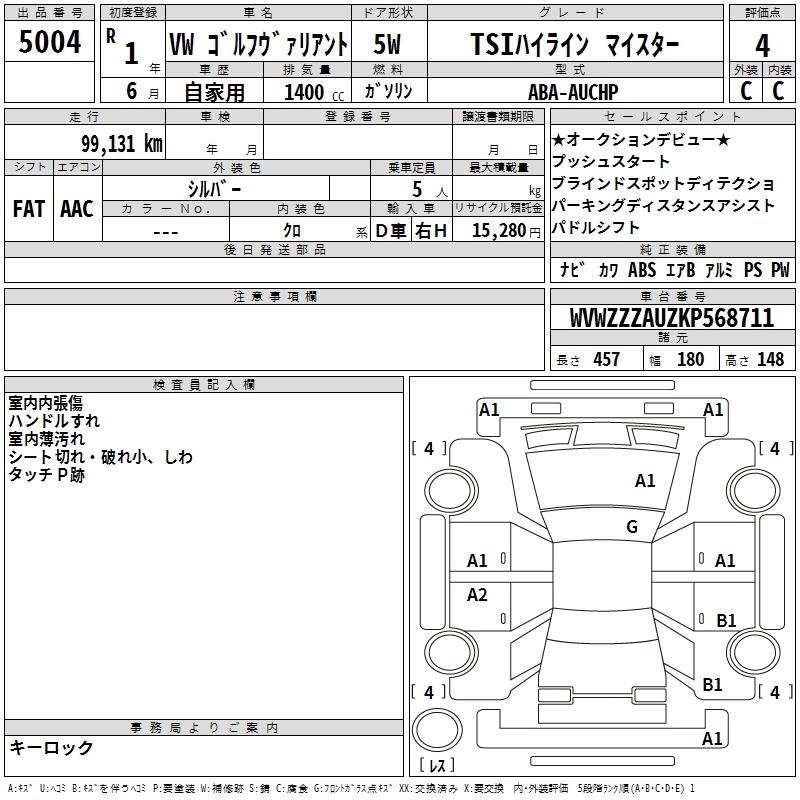Click the レス label under the spare tire
The height and width of the screenshot is (800, 800).
438,766
